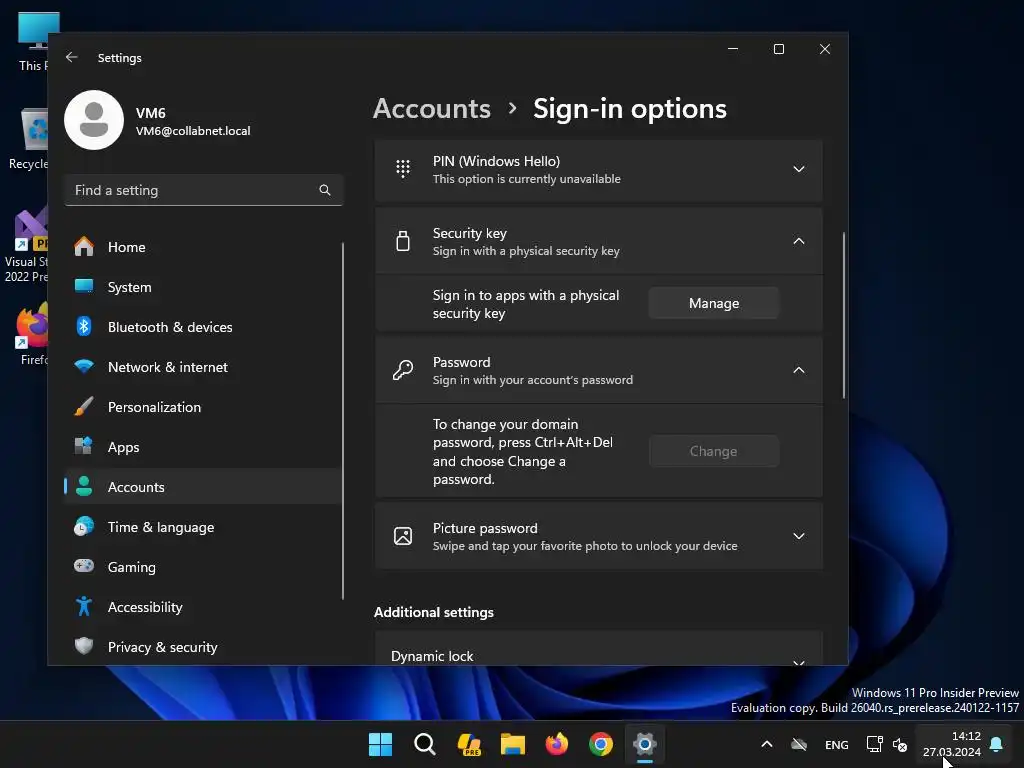Click the right content pane scrollbar
Viewport: 1024px width, 768px height.
pos(844,315)
